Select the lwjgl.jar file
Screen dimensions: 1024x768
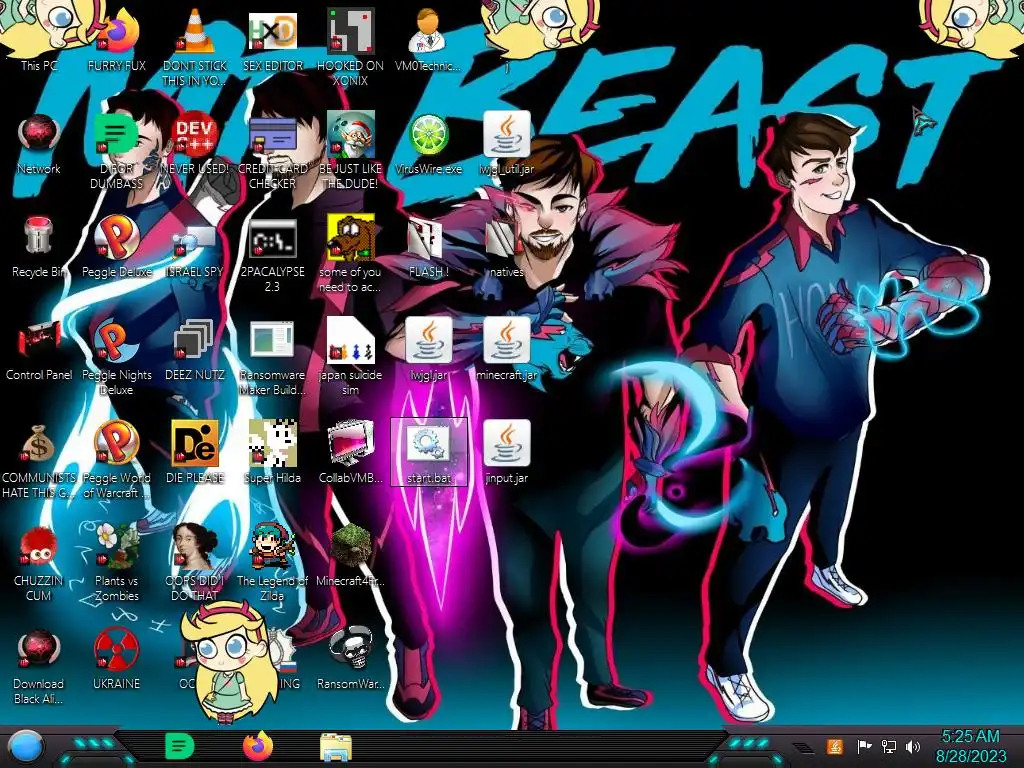pyautogui.click(x=428, y=348)
